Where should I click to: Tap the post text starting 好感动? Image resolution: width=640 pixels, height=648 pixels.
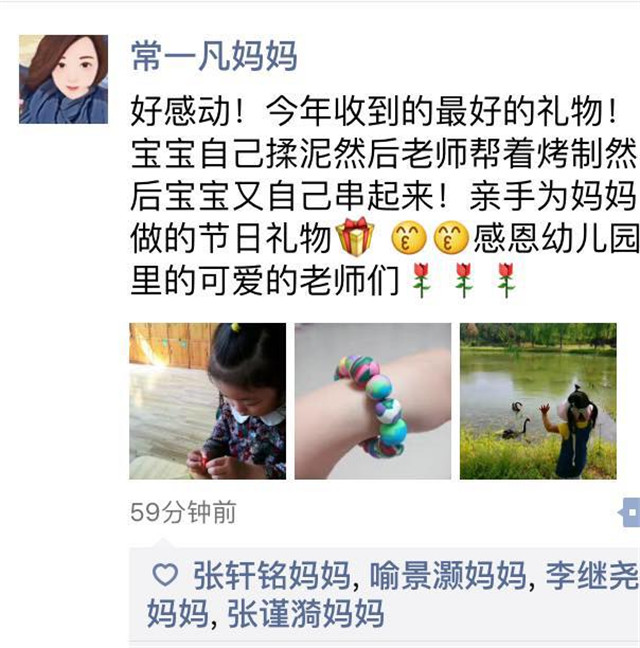tap(384, 196)
